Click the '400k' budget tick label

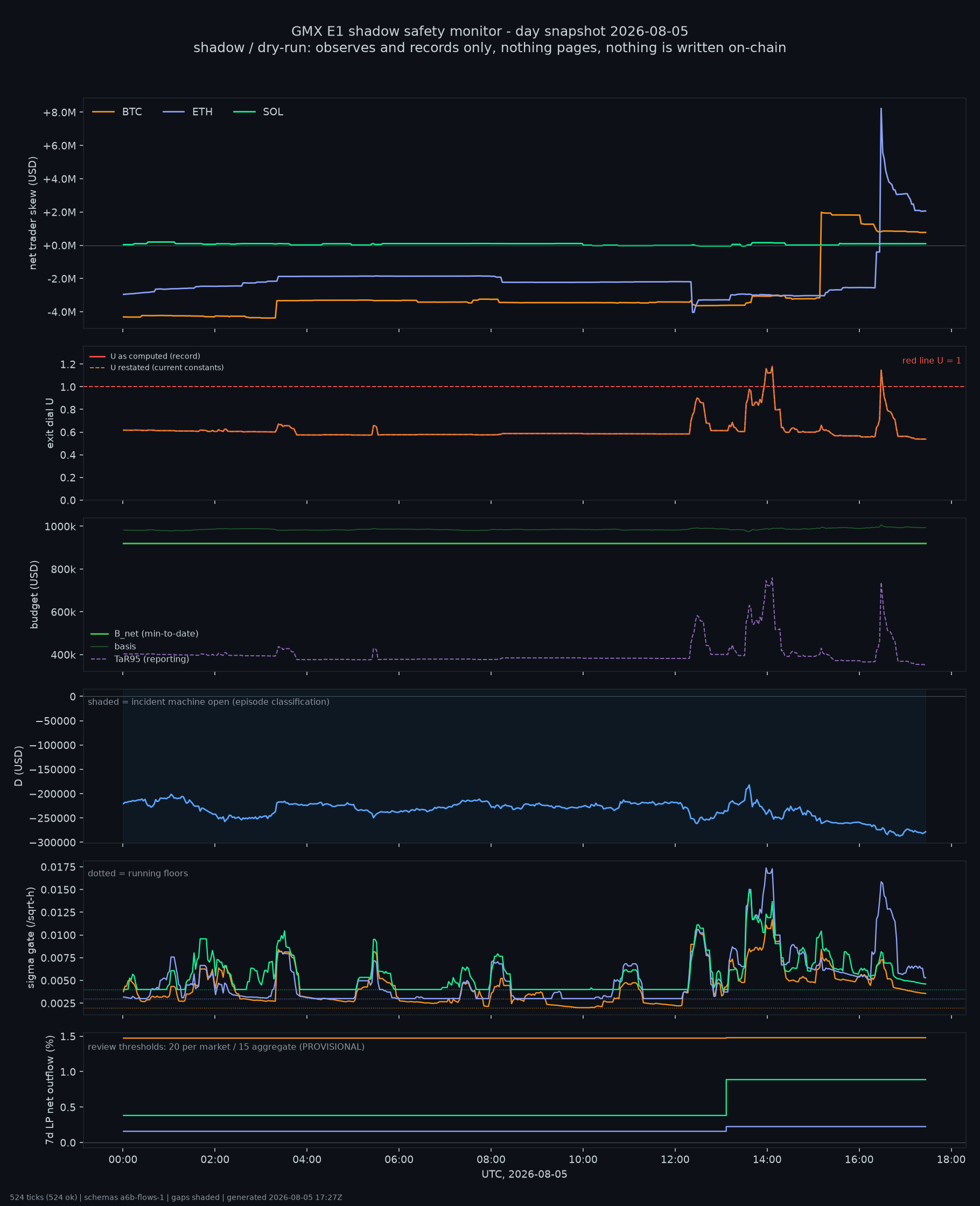pos(64,656)
